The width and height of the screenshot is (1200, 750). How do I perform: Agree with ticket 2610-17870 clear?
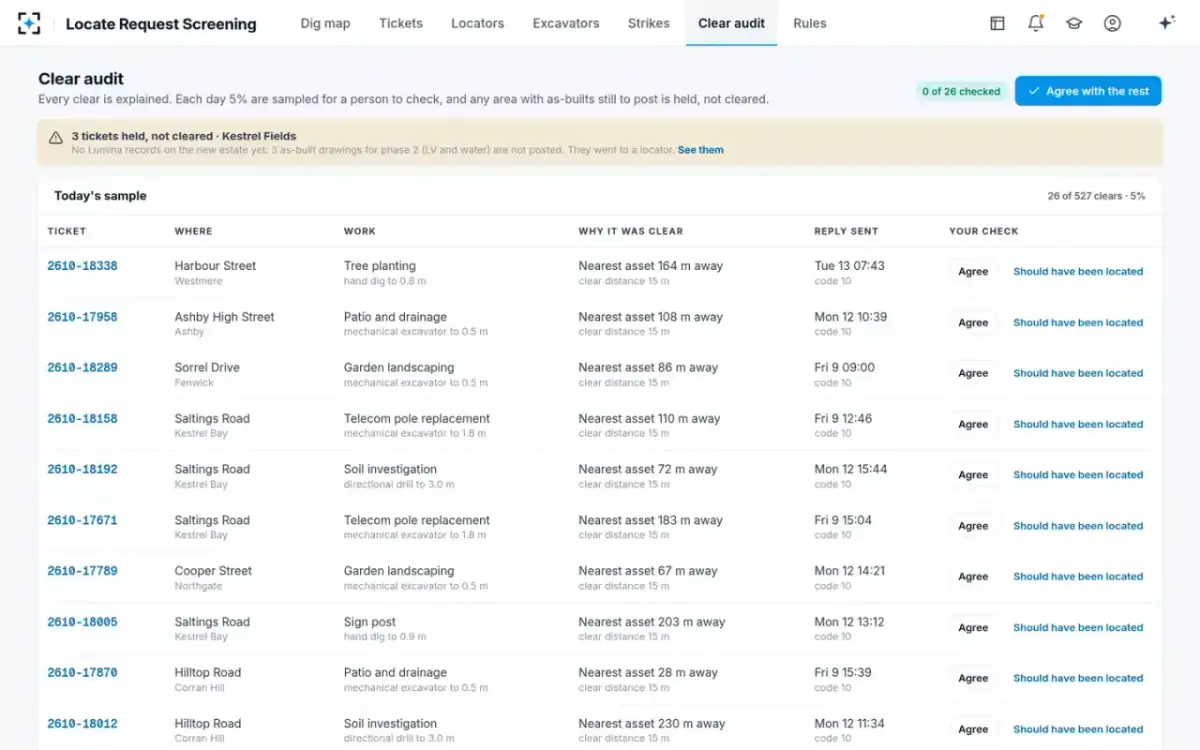coord(973,678)
